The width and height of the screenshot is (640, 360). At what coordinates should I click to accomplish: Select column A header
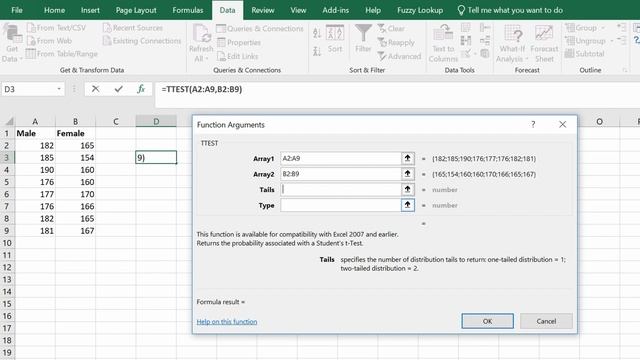[35, 121]
